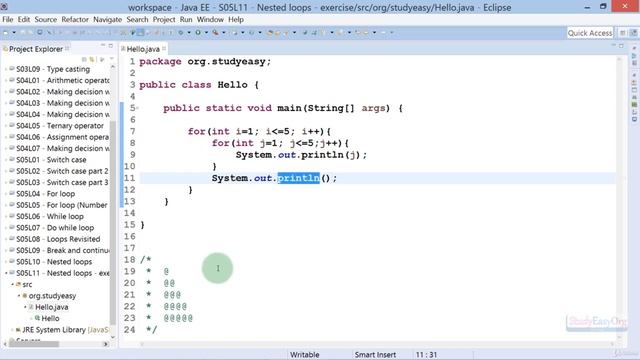The image size is (640, 360).
Task: Click Project Explorer horizontal scrollbar thumb
Action: coord(34,344)
